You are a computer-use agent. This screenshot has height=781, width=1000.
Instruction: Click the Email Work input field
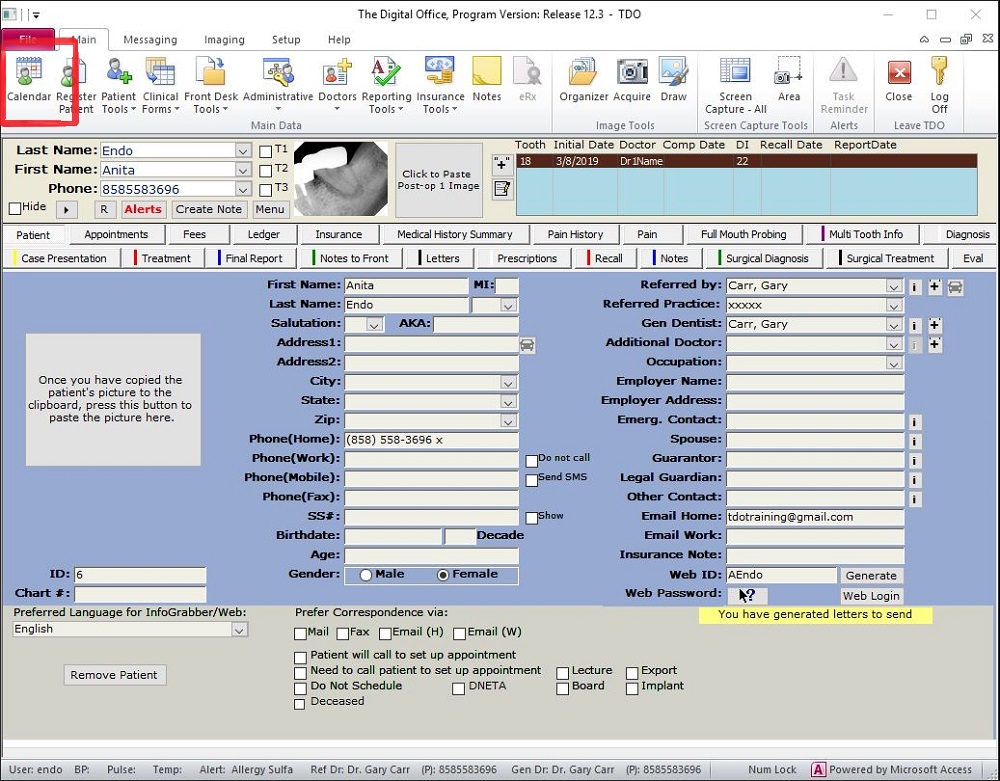point(814,537)
